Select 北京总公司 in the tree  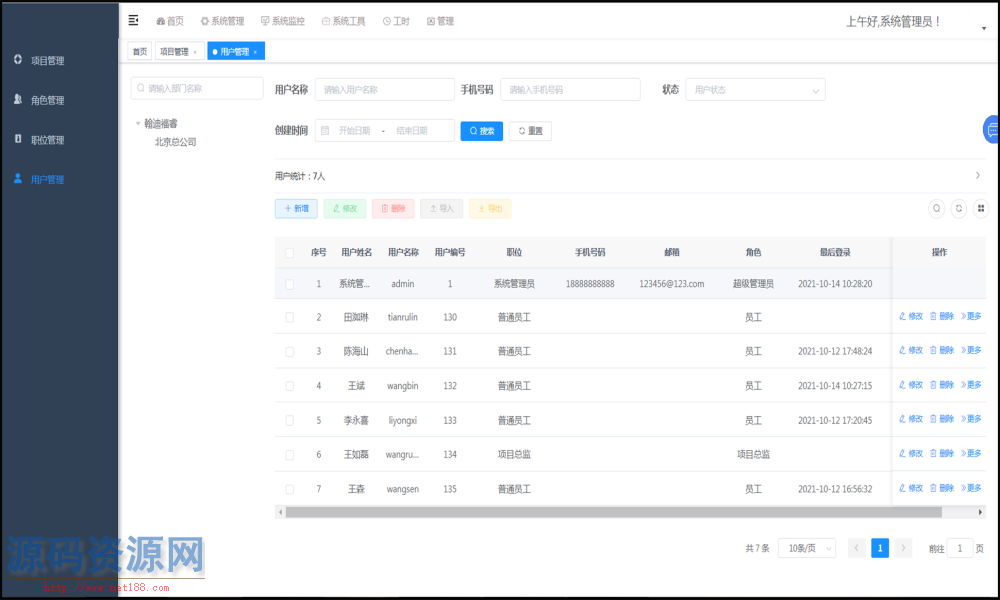click(x=175, y=142)
